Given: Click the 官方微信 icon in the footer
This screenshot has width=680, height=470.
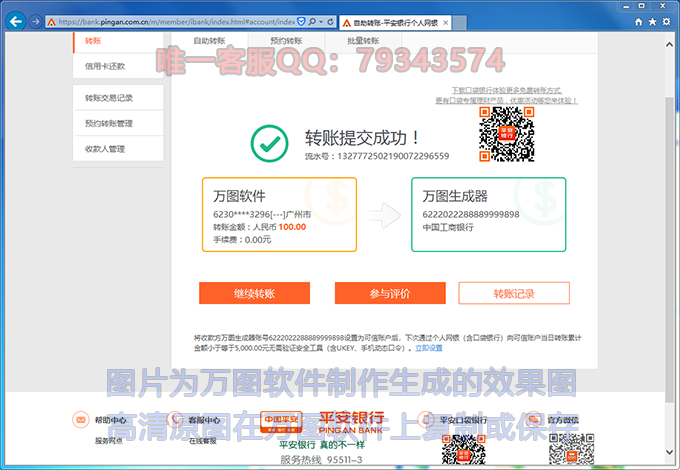Looking at the screenshot, I should point(528,421).
